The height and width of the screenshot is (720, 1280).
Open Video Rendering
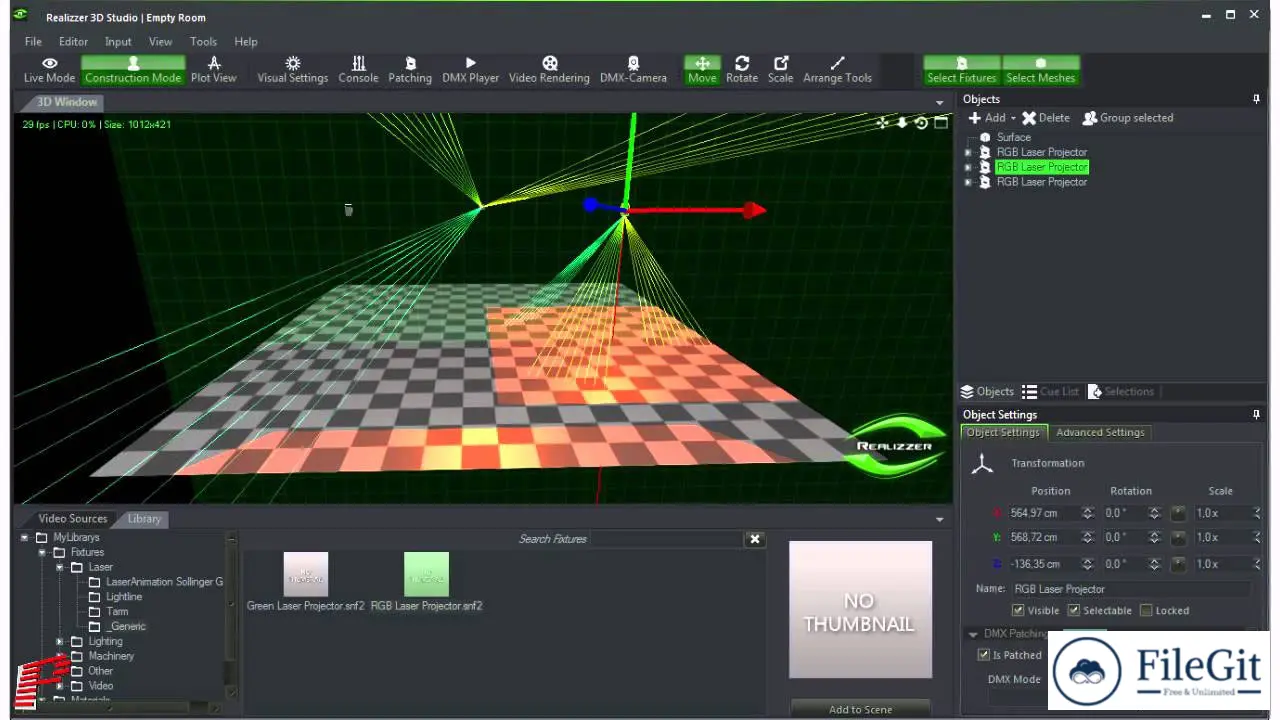(549, 70)
